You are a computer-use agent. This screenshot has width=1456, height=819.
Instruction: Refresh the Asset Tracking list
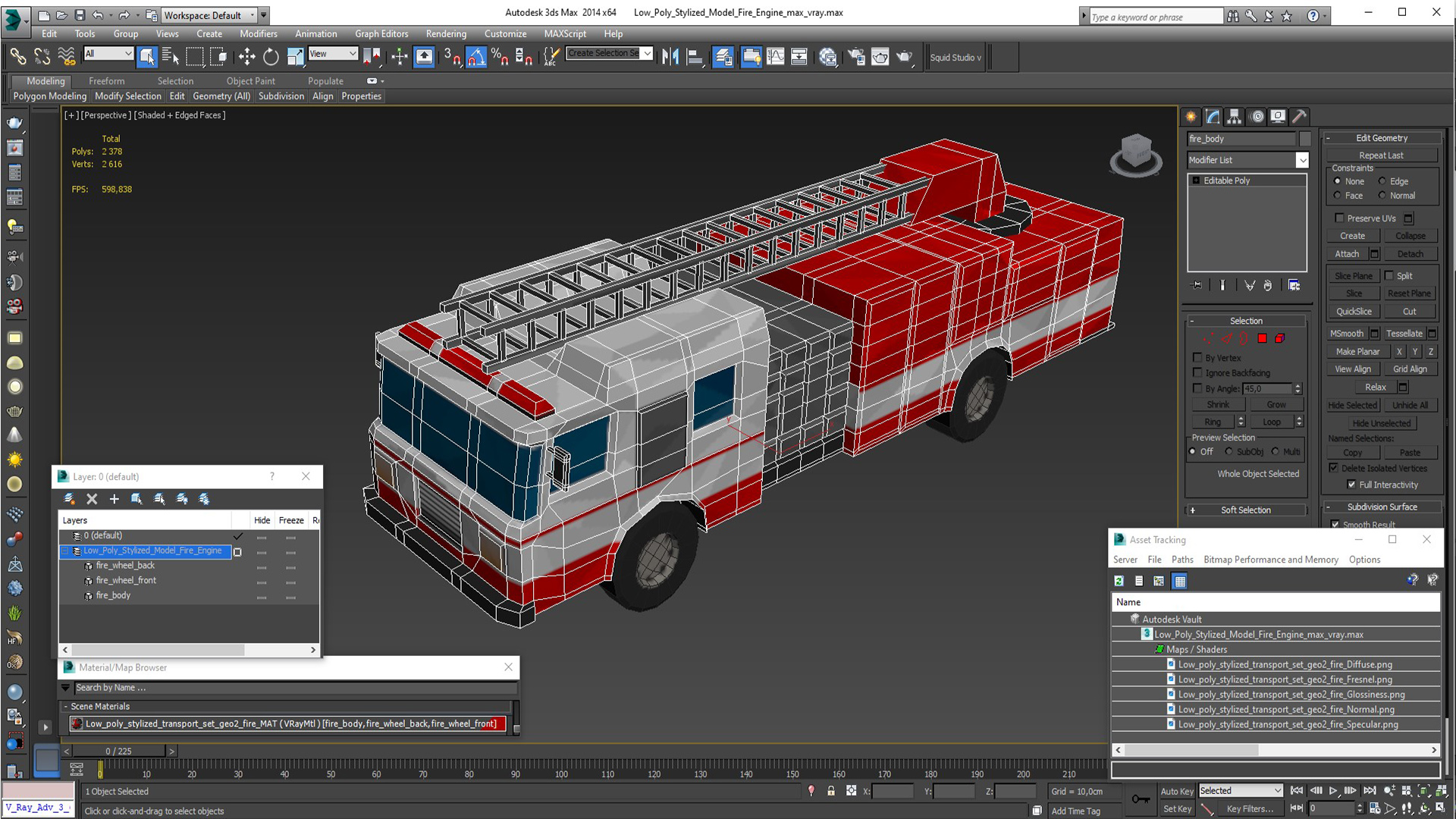pos(1119,581)
